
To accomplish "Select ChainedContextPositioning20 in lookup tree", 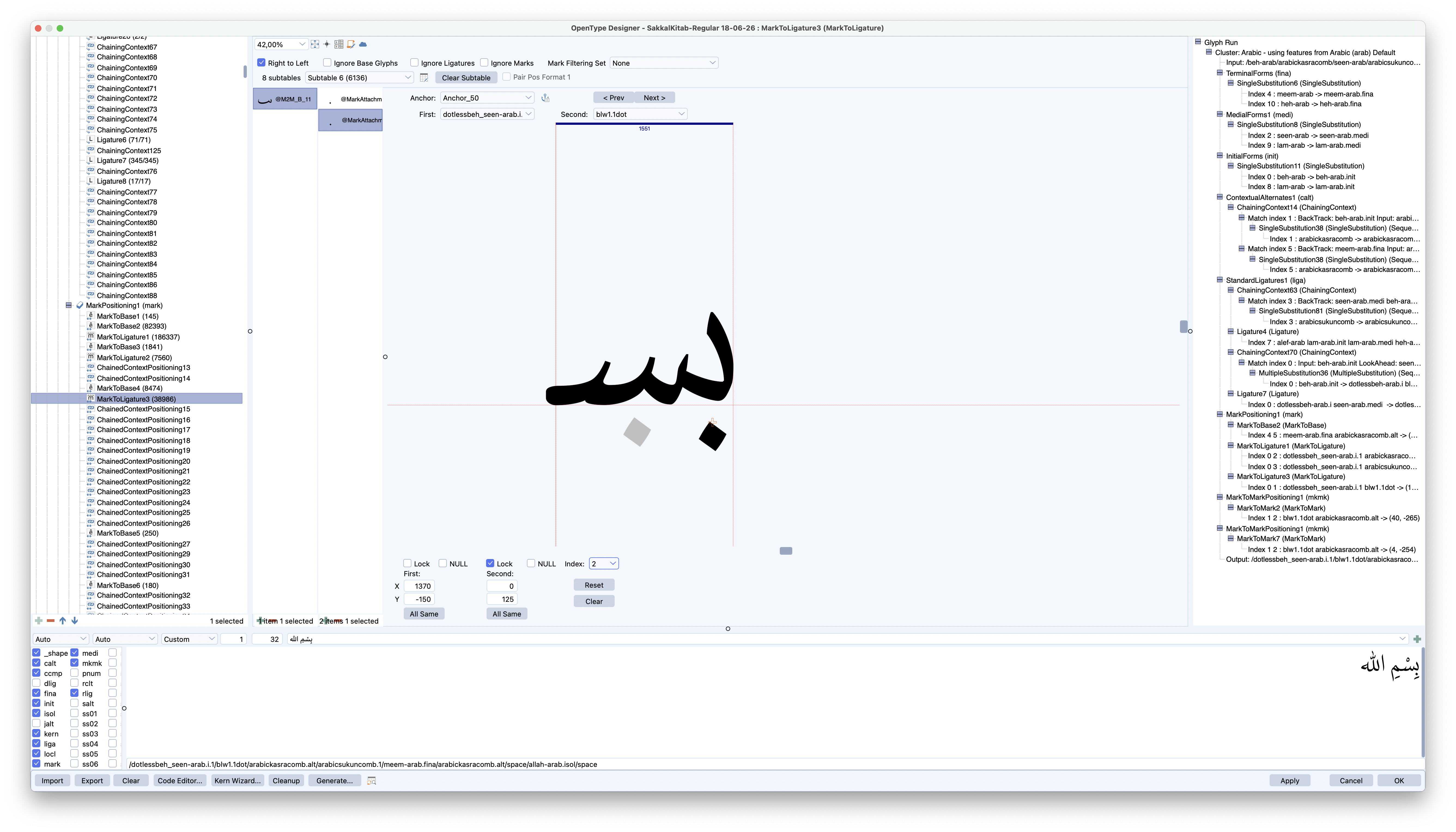I will pyautogui.click(x=143, y=461).
